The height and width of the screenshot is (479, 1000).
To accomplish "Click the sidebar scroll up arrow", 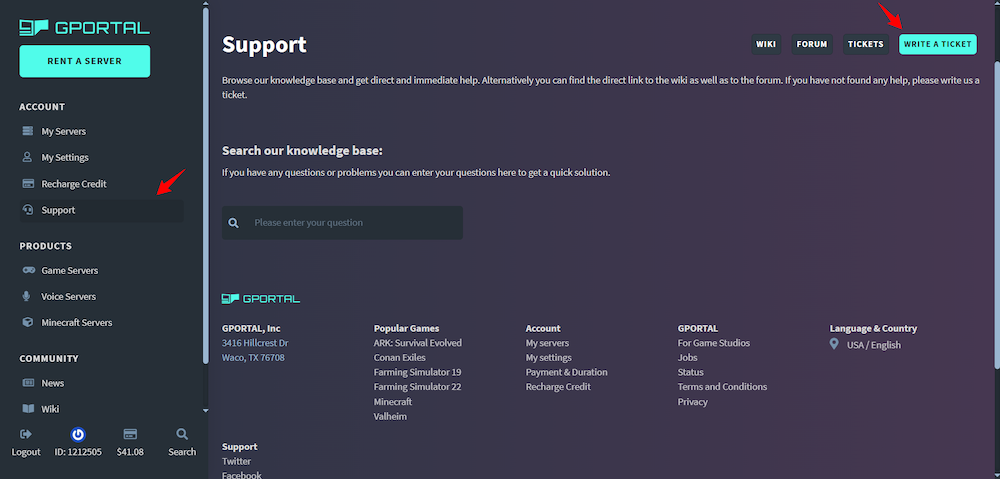I will (205, 3).
